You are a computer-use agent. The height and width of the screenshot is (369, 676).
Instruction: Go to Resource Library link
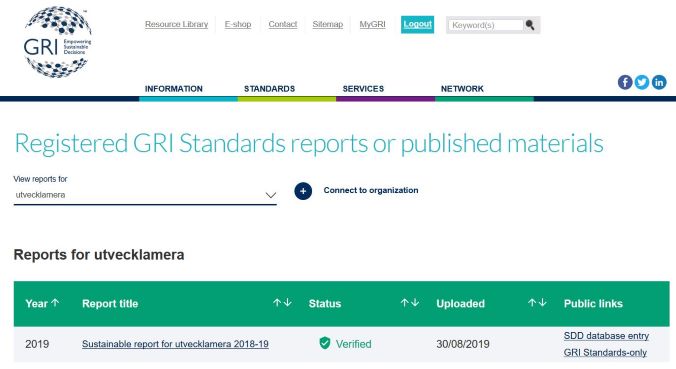176,25
